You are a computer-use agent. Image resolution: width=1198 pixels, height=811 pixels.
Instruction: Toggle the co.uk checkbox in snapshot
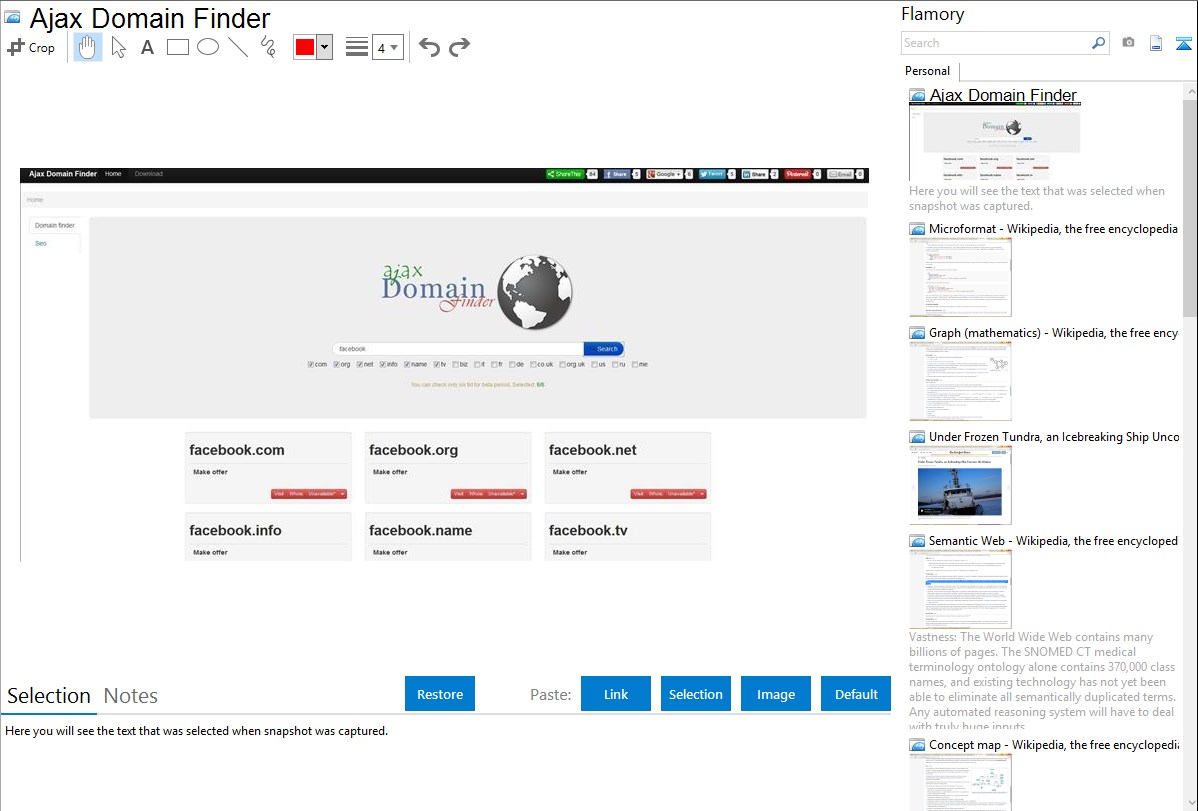[x=533, y=365]
